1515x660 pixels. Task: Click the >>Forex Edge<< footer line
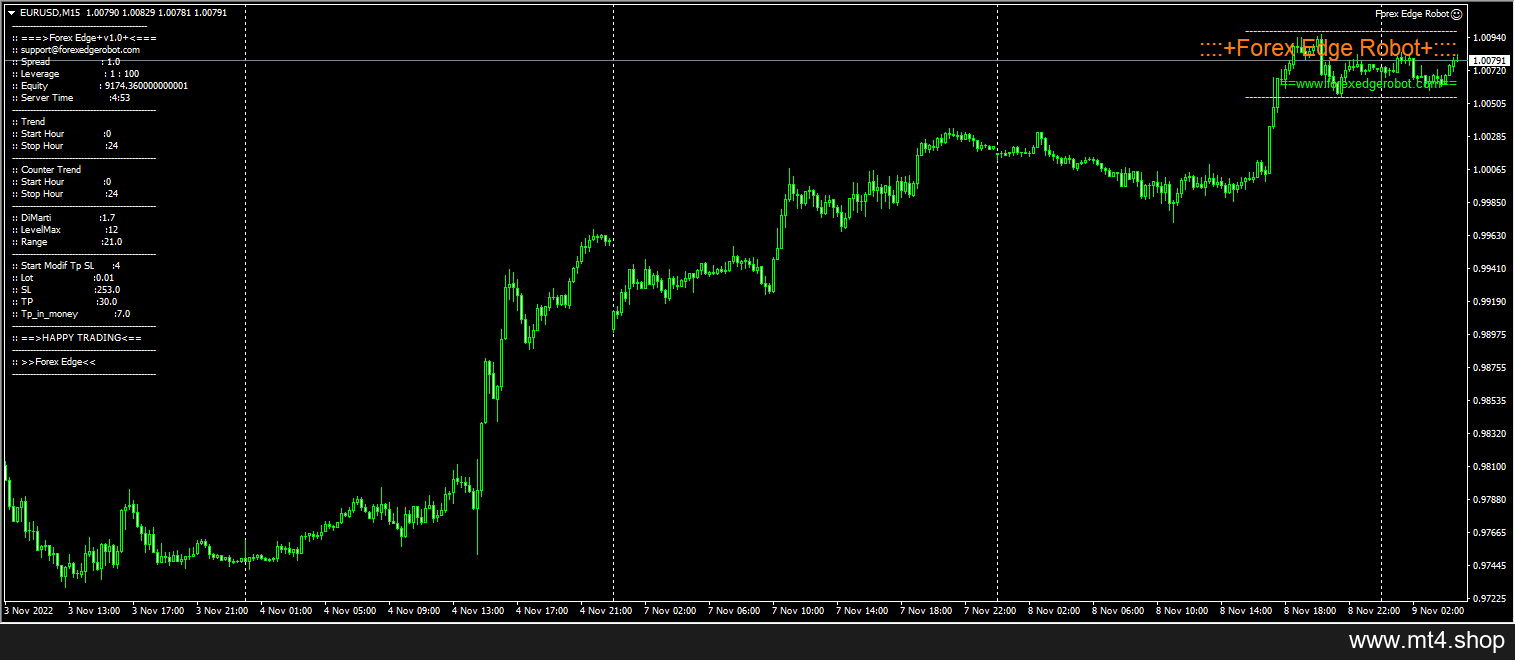(x=54, y=361)
